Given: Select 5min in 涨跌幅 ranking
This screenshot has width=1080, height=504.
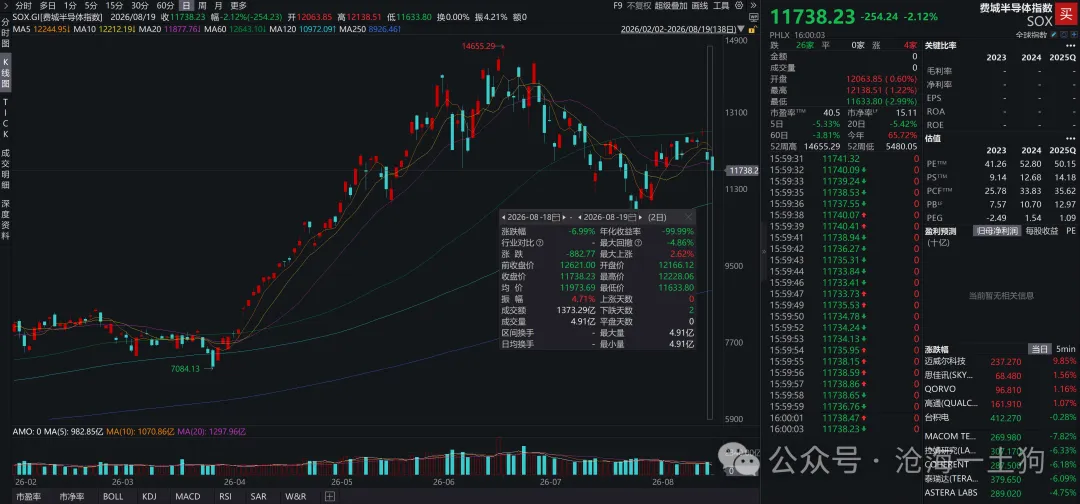Looking at the screenshot, I should pyautogui.click(x=1064, y=350).
